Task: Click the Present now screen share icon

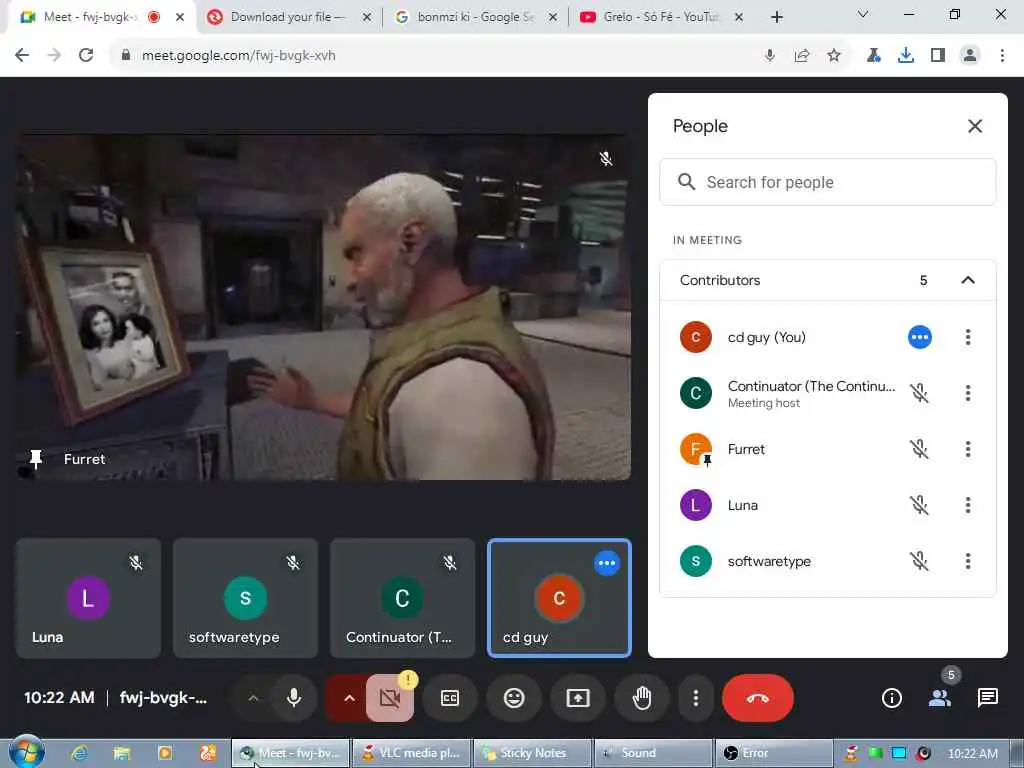Action: coord(578,698)
